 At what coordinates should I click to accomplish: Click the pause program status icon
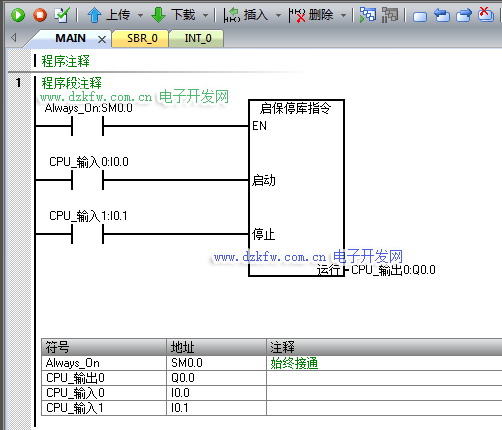click(390, 15)
